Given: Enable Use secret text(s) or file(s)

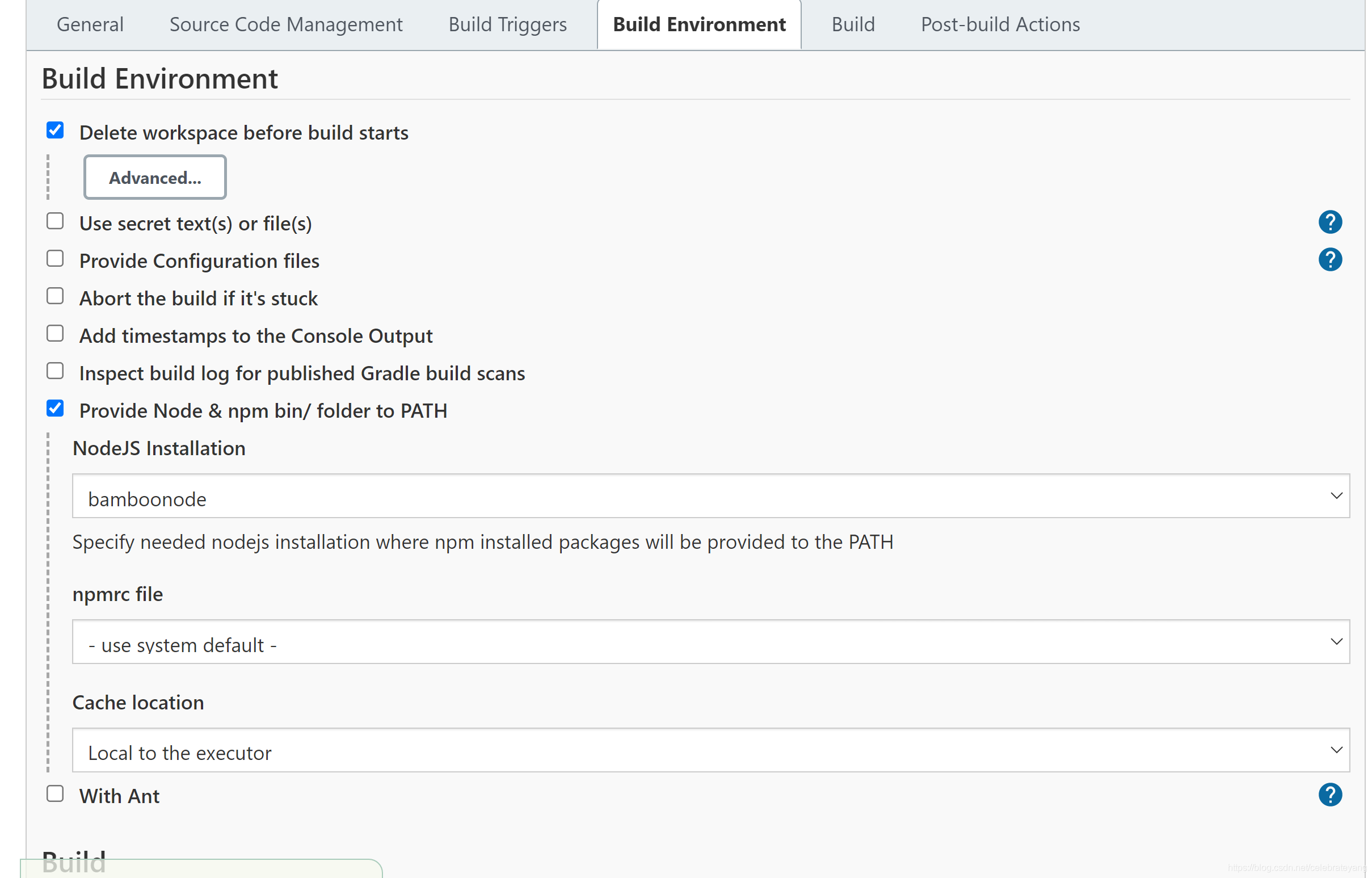Looking at the screenshot, I should (x=54, y=221).
